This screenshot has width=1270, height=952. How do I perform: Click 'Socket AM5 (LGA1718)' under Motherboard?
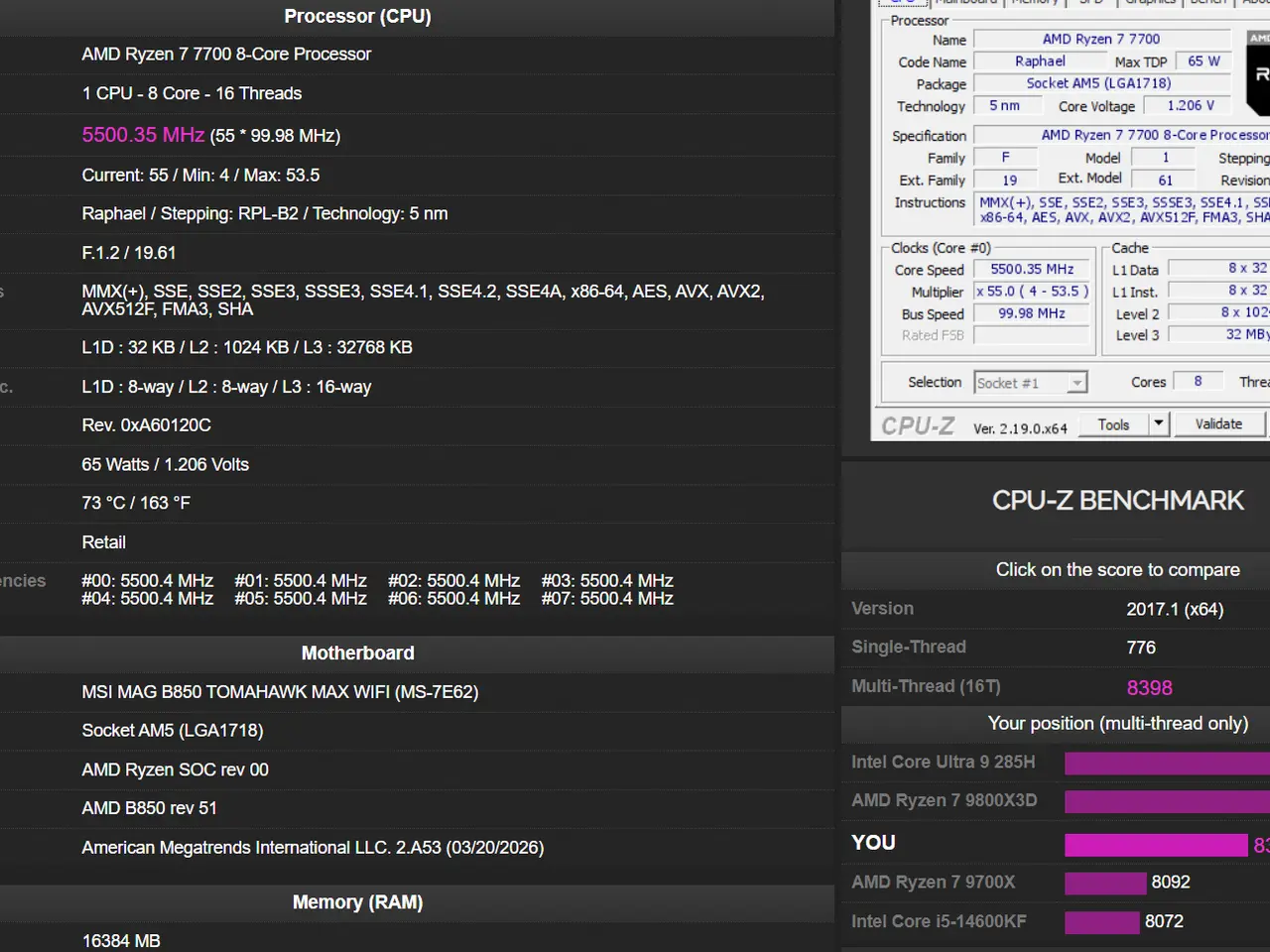pyautogui.click(x=173, y=731)
